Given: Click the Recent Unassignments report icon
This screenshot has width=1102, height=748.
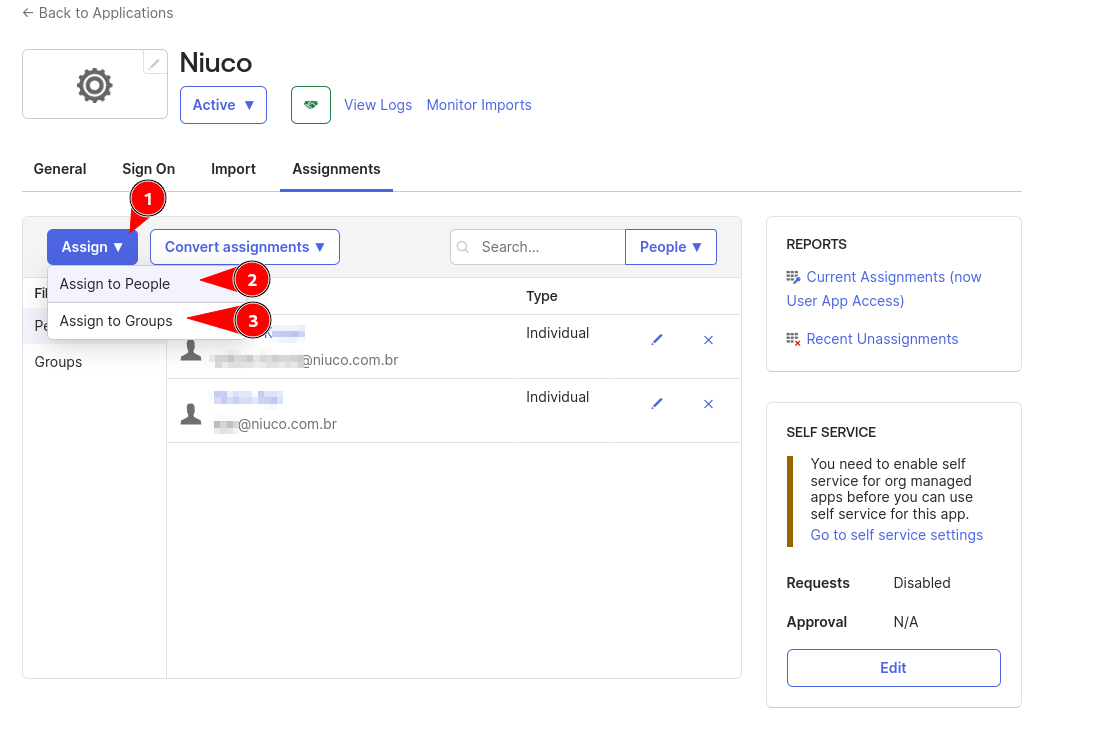Looking at the screenshot, I should (793, 339).
